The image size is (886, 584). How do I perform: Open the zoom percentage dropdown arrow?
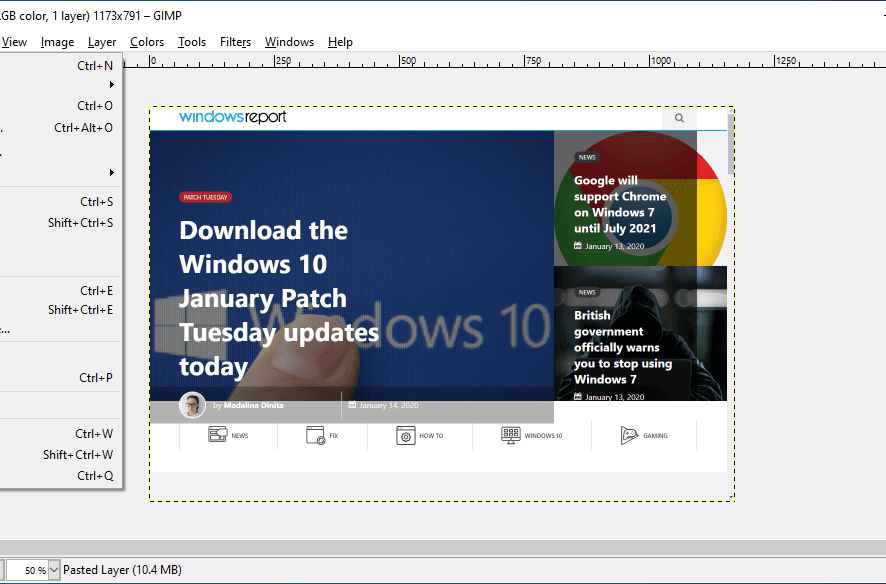tap(54, 570)
